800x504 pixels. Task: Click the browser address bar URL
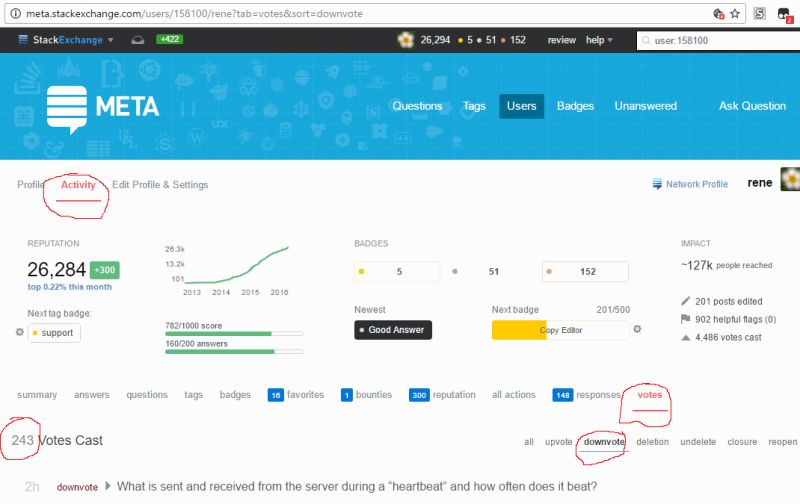point(194,14)
